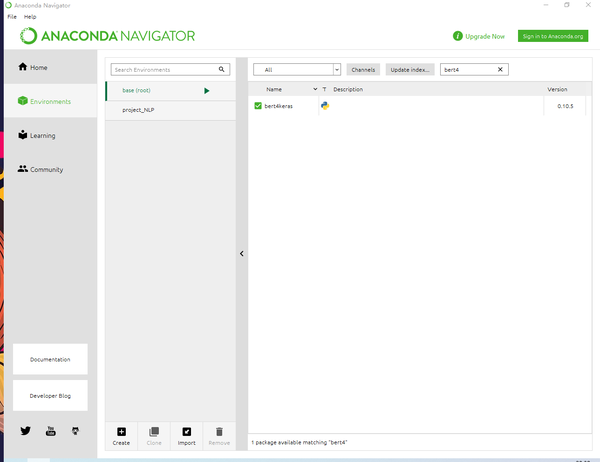Click the green play arrow on base (root)
600x462 pixels.
[207, 91]
